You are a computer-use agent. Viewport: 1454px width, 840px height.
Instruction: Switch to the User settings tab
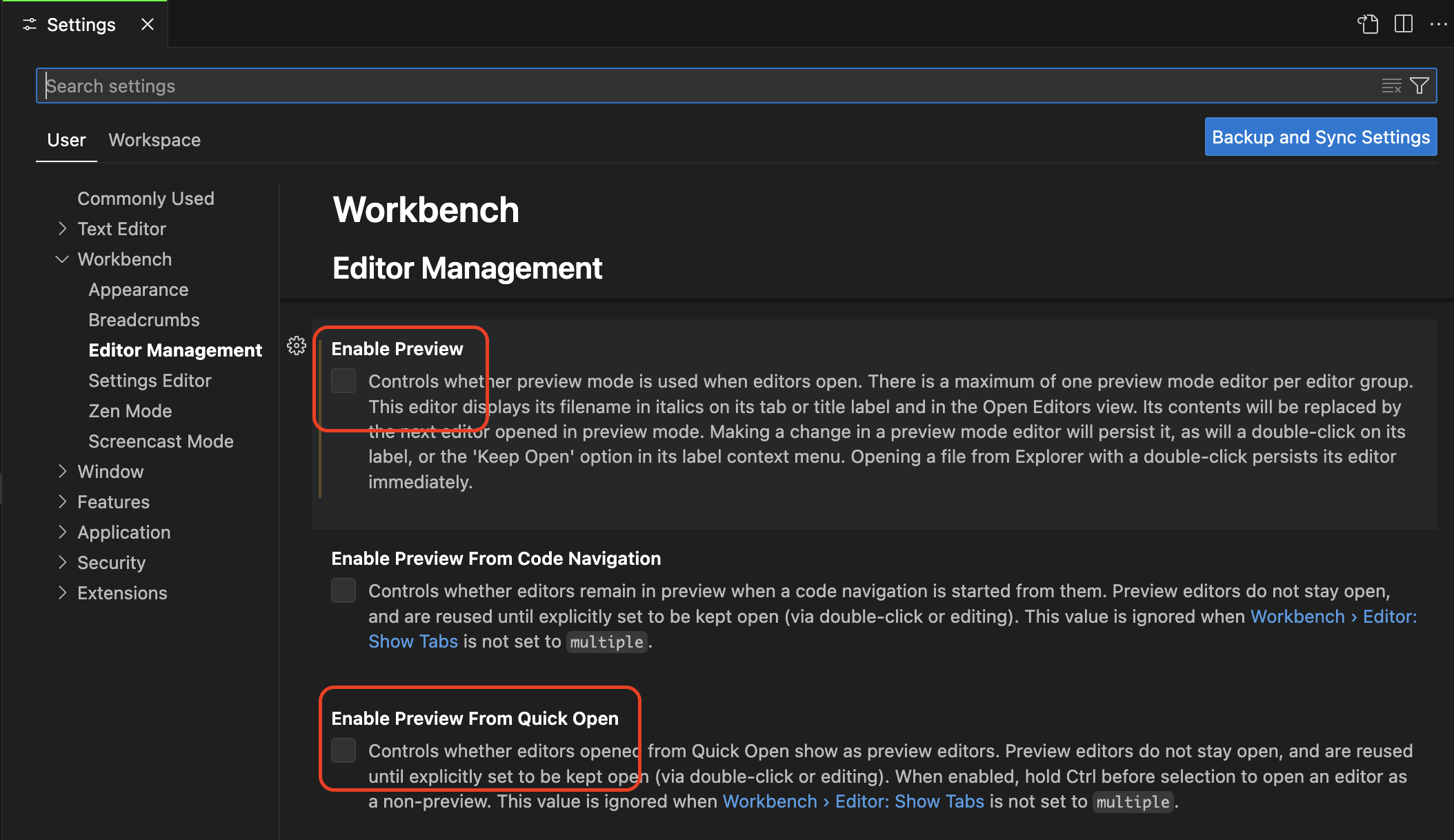66,140
